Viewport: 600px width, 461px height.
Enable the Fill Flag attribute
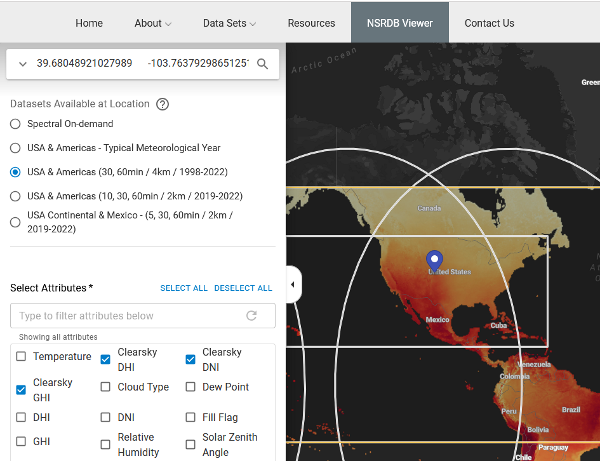click(x=190, y=417)
